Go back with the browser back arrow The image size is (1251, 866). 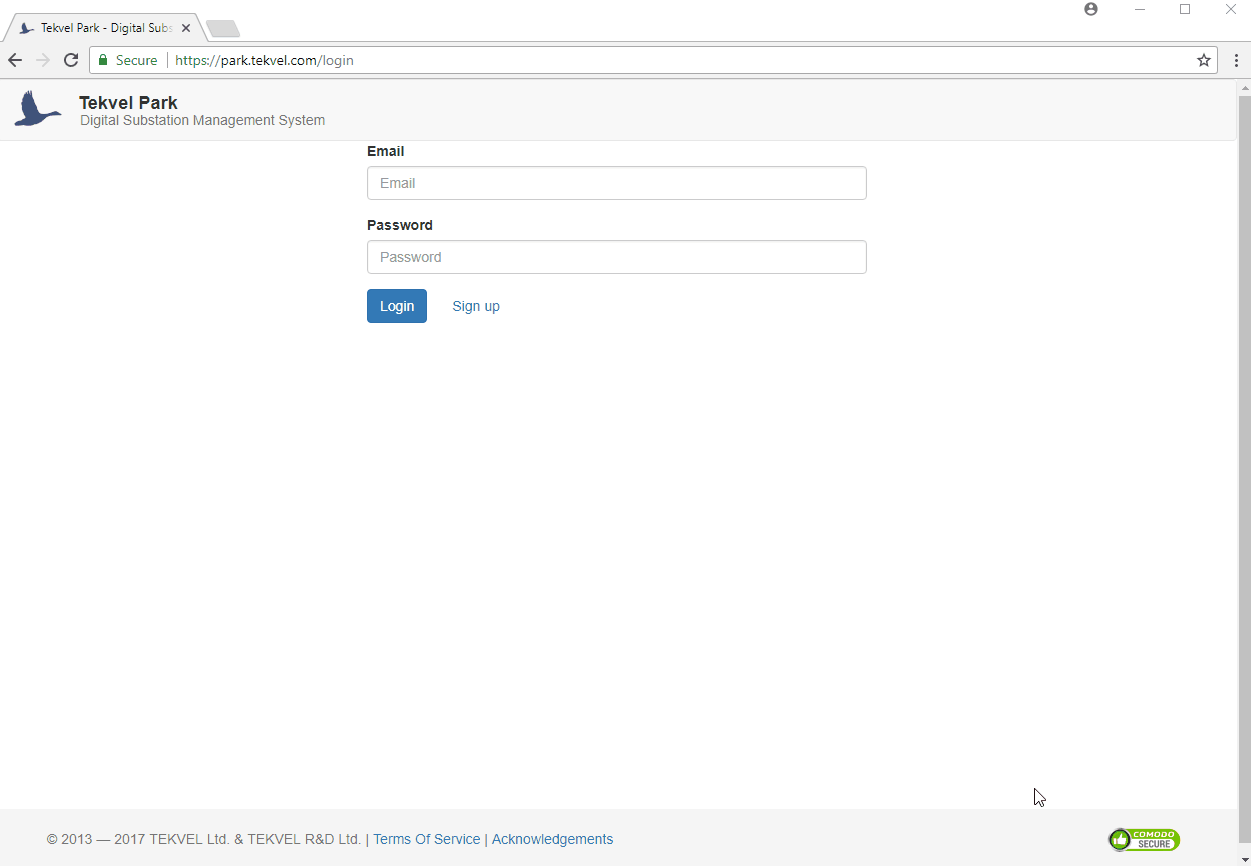pyautogui.click(x=15, y=60)
